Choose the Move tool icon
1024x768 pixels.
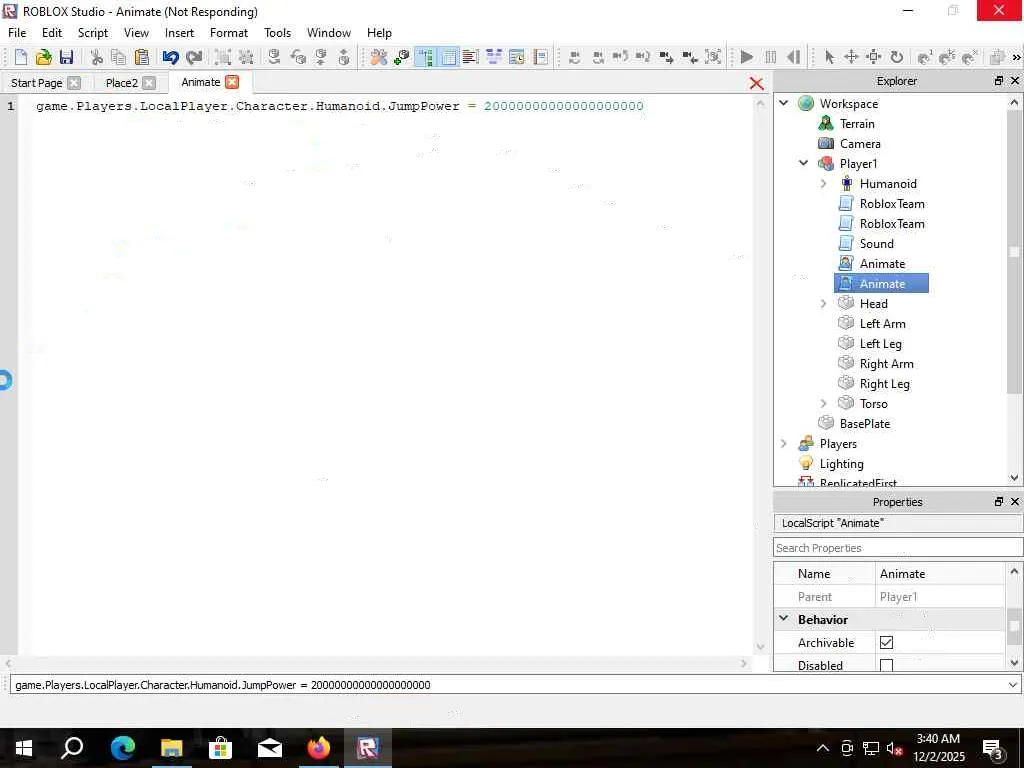click(851, 57)
